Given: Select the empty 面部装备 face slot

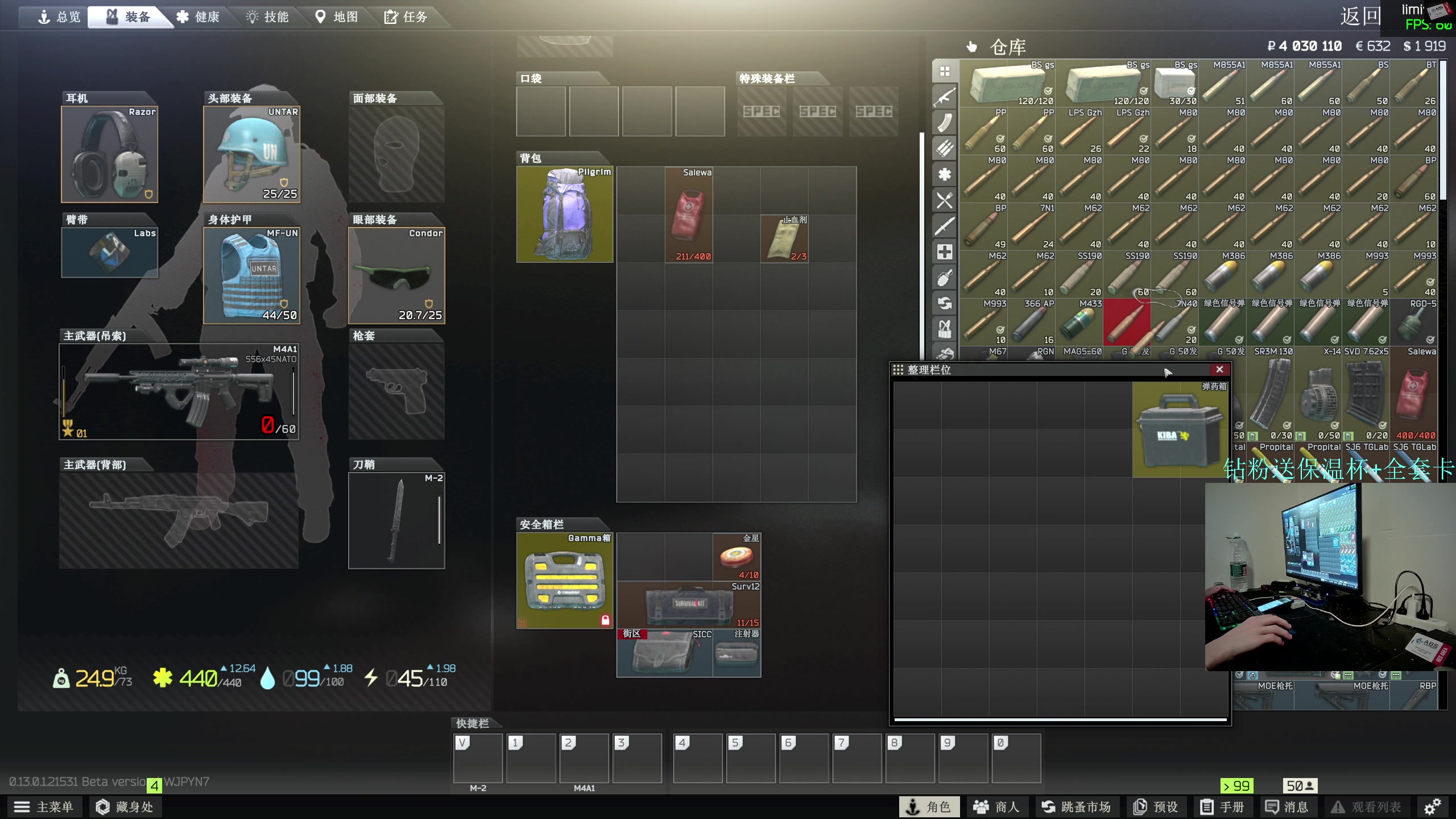Looking at the screenshot, I should coord(396,154).
